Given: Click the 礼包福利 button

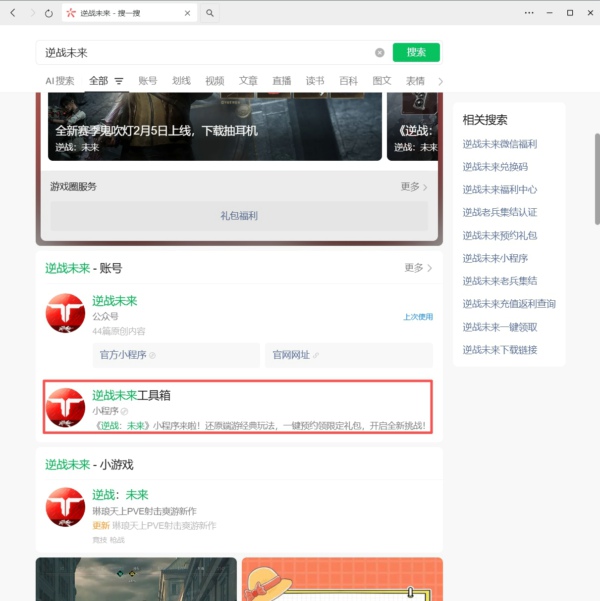Looking at the screenshot, I should [239, 216].
